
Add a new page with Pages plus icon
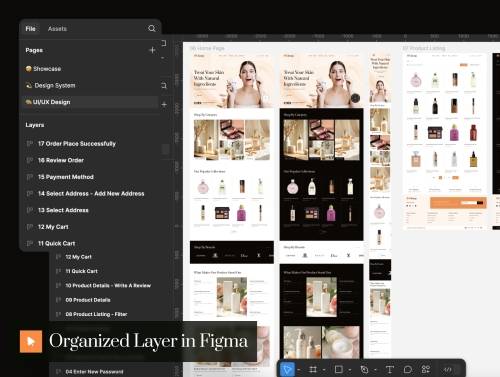tap(152, 50)
